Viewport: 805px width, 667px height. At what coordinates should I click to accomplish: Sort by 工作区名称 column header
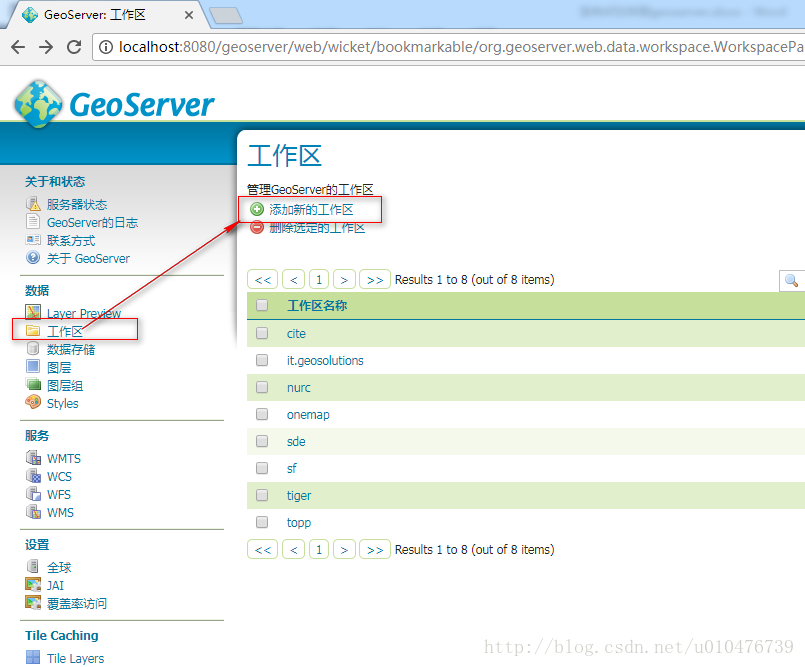click(x=317, y=306)
